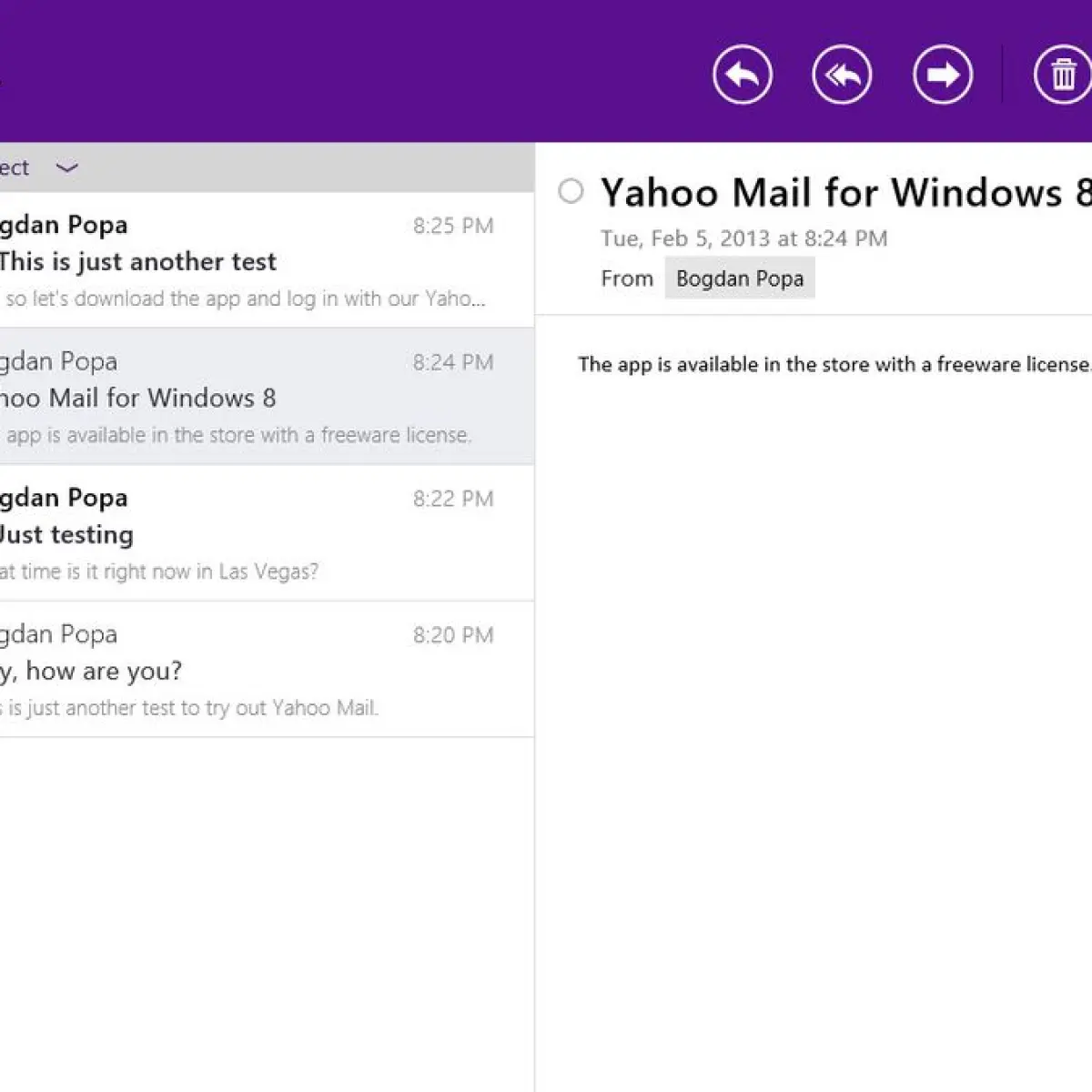Click the Bogdan Popa sender chip next to From
Screen dimensions: 1092x1092
tap(740, 278)
